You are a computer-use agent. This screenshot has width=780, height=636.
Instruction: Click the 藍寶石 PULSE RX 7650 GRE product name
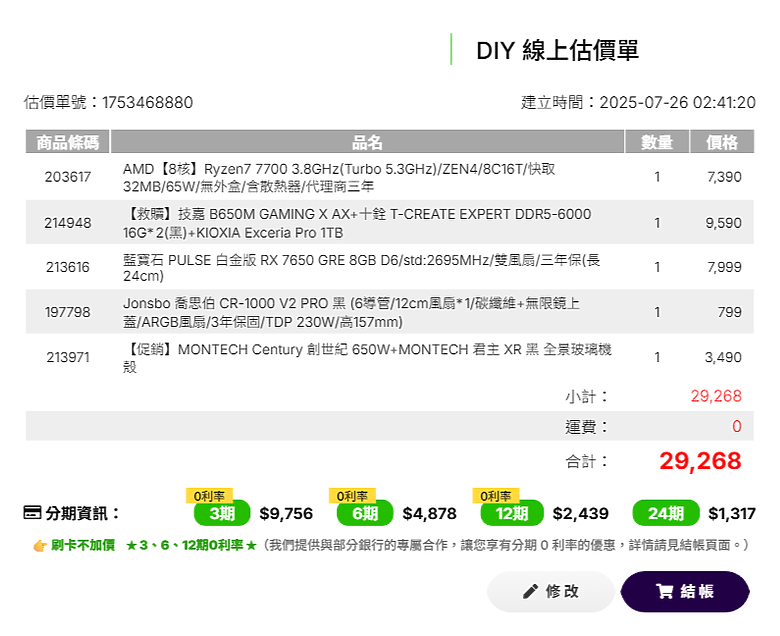click(x=361, y=268)
